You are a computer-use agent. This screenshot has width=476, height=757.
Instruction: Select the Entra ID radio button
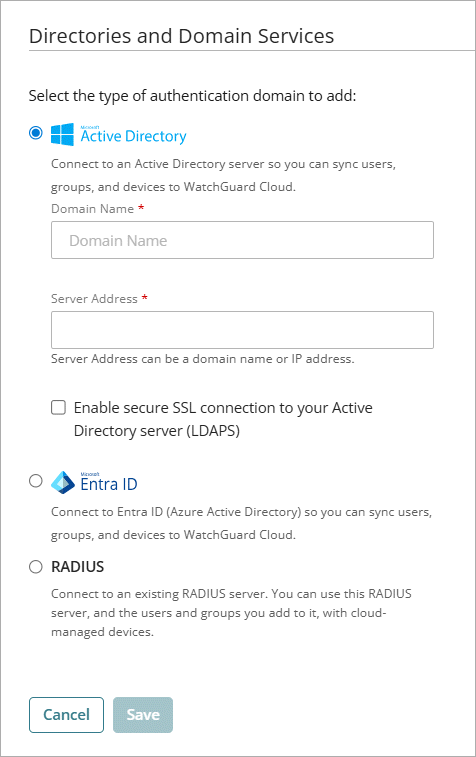point(36,481)
